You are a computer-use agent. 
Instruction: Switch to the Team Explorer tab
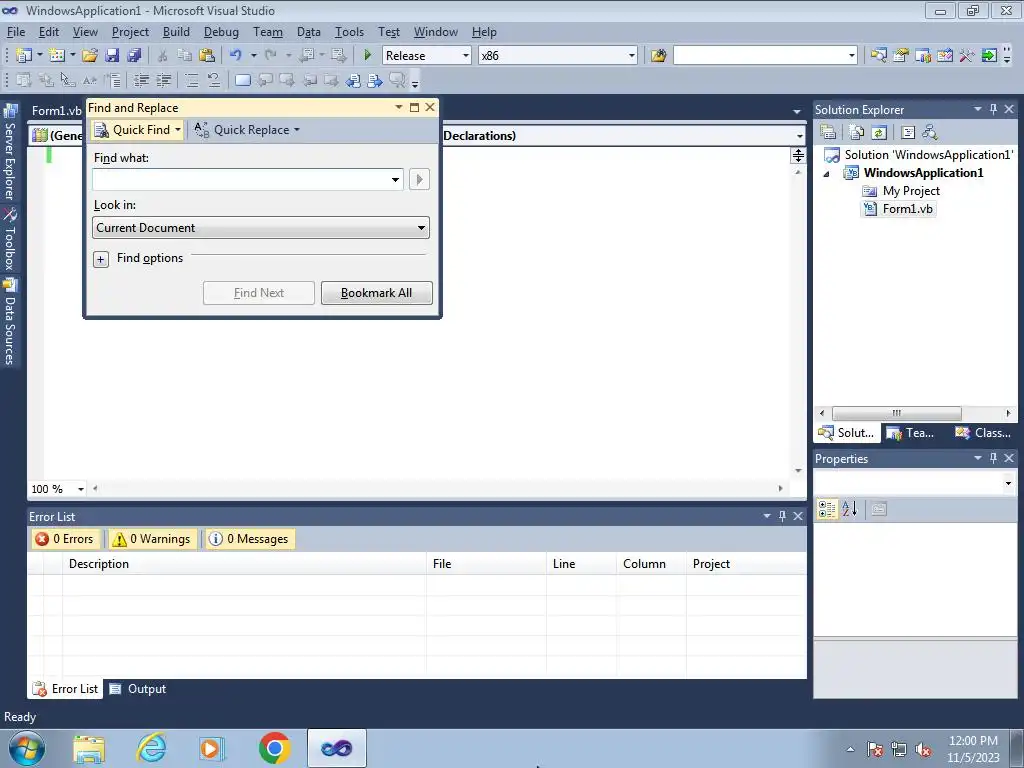pyautogui.click(x=912, y=432)
